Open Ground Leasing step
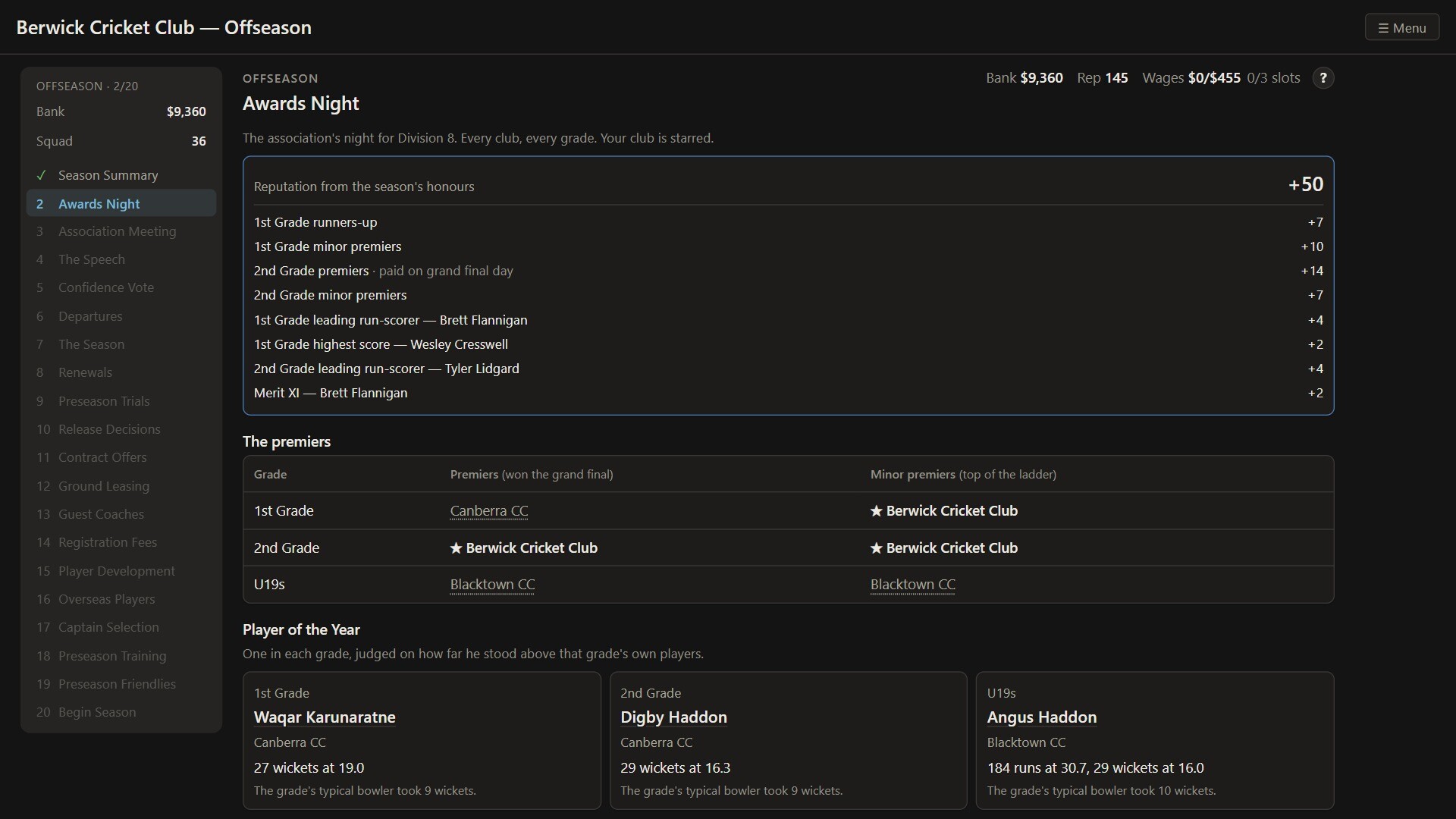Viewport: 1456px width, 819px height. point(121,486)
